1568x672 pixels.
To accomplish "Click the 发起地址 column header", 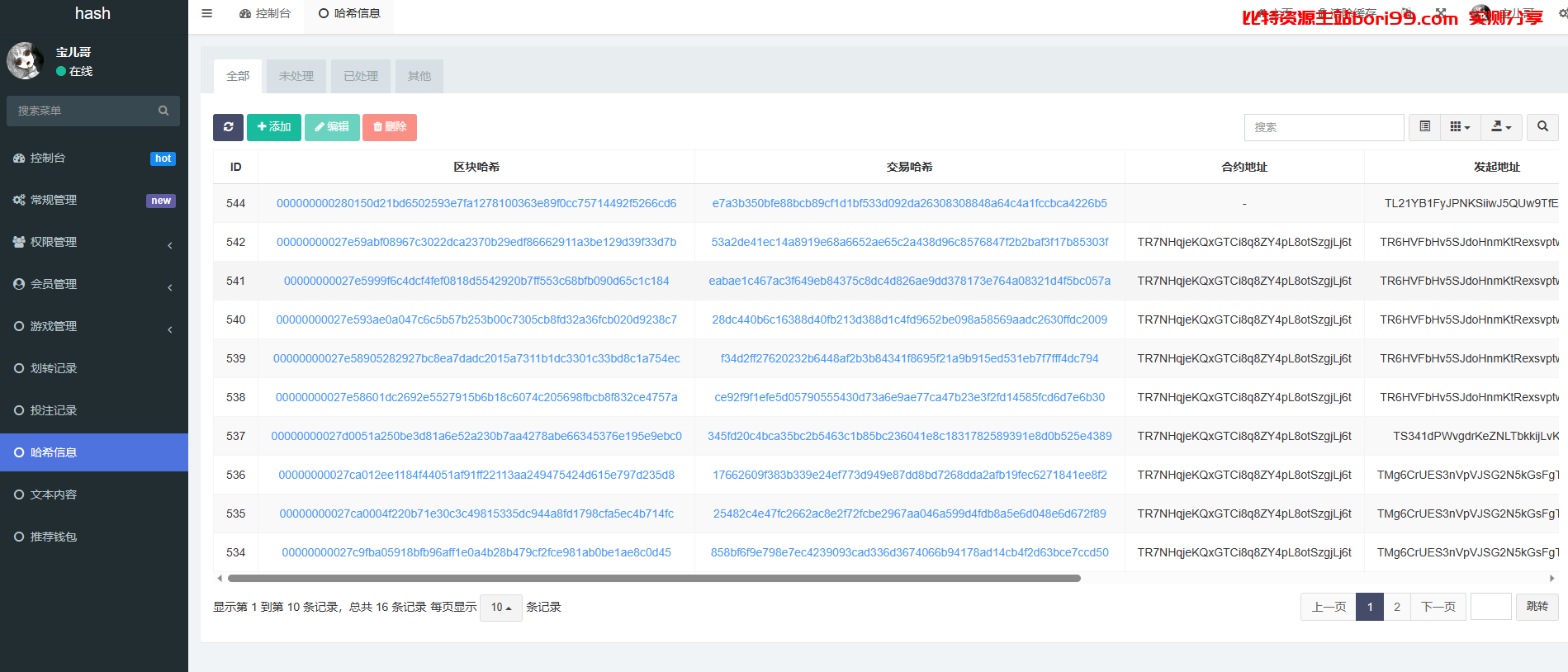I will click(x=1497, y=167).
